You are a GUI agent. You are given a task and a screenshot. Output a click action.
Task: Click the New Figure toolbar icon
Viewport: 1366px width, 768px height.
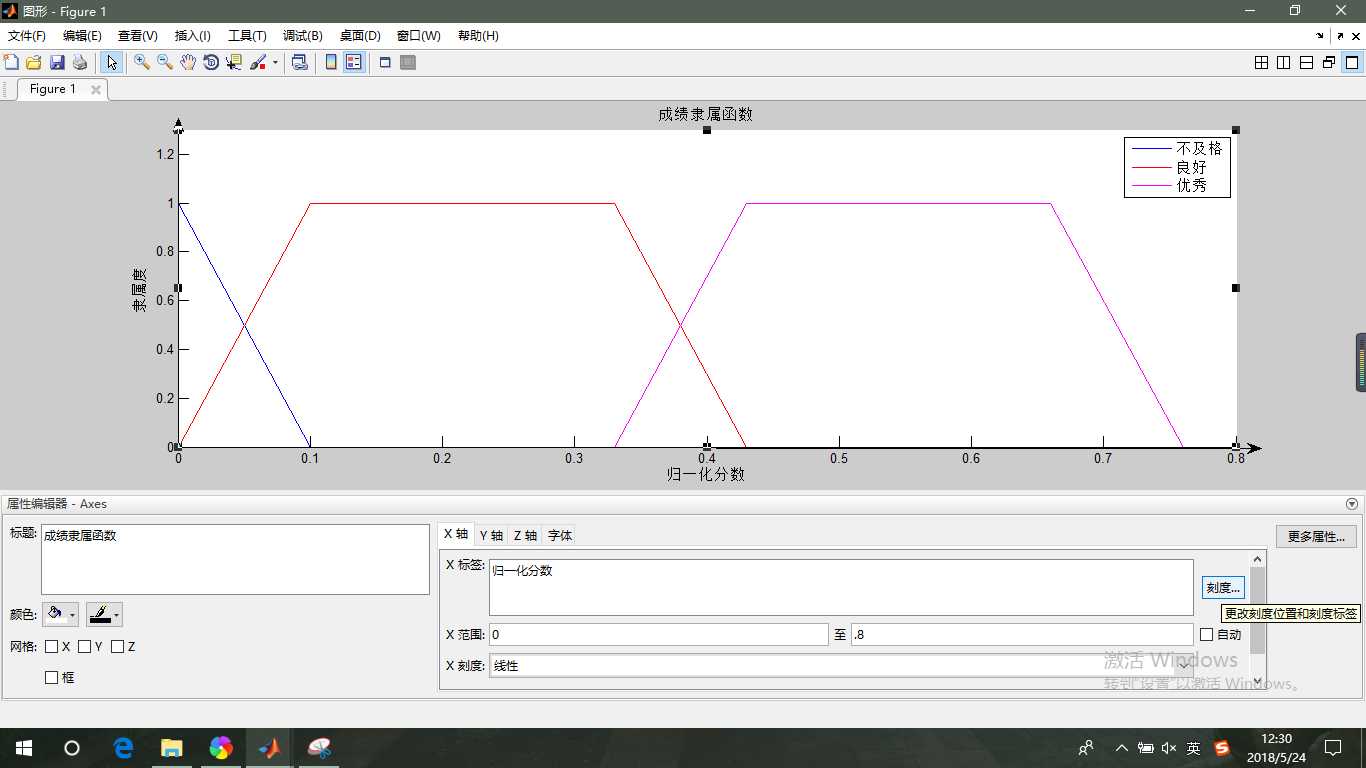[12, 62]
